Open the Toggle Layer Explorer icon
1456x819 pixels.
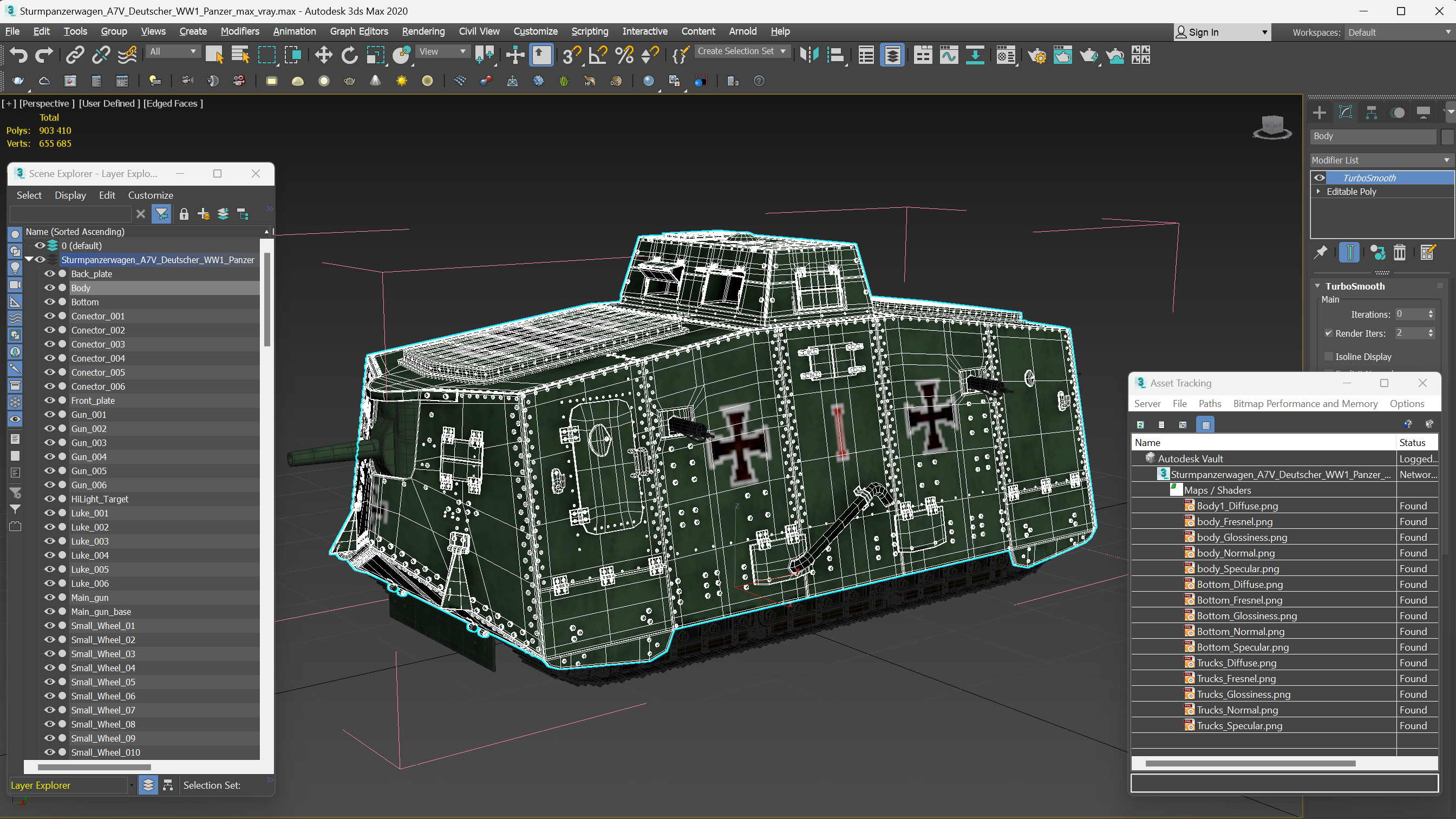[892, 55]
